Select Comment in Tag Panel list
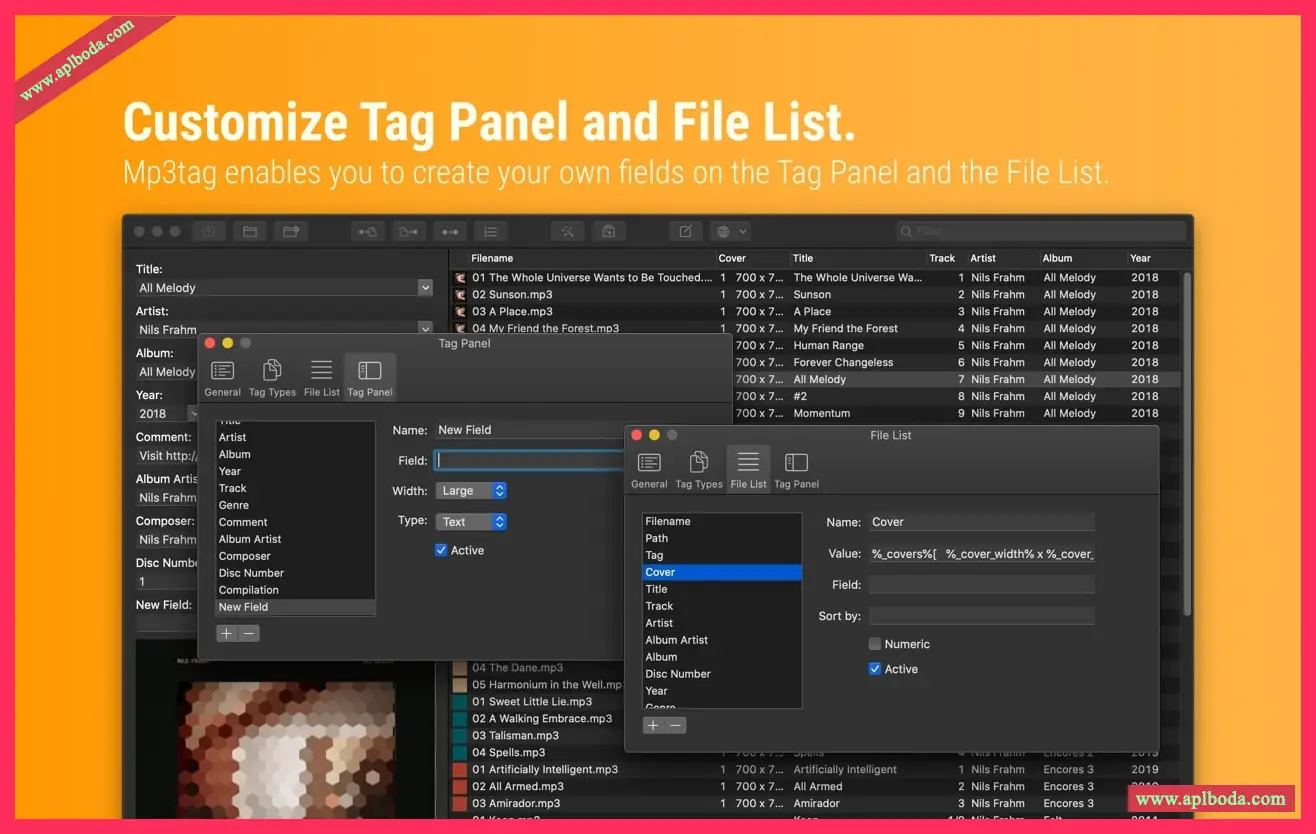The image size is (1316, 834). coord(296,522)
